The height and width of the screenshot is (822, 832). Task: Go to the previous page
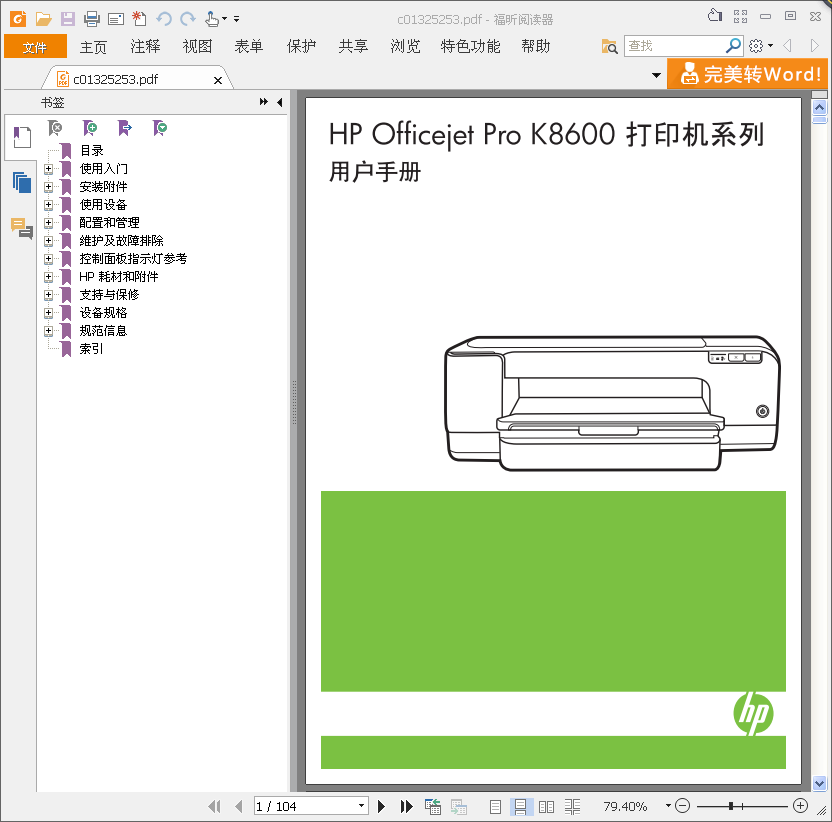[x=239, y=807]
